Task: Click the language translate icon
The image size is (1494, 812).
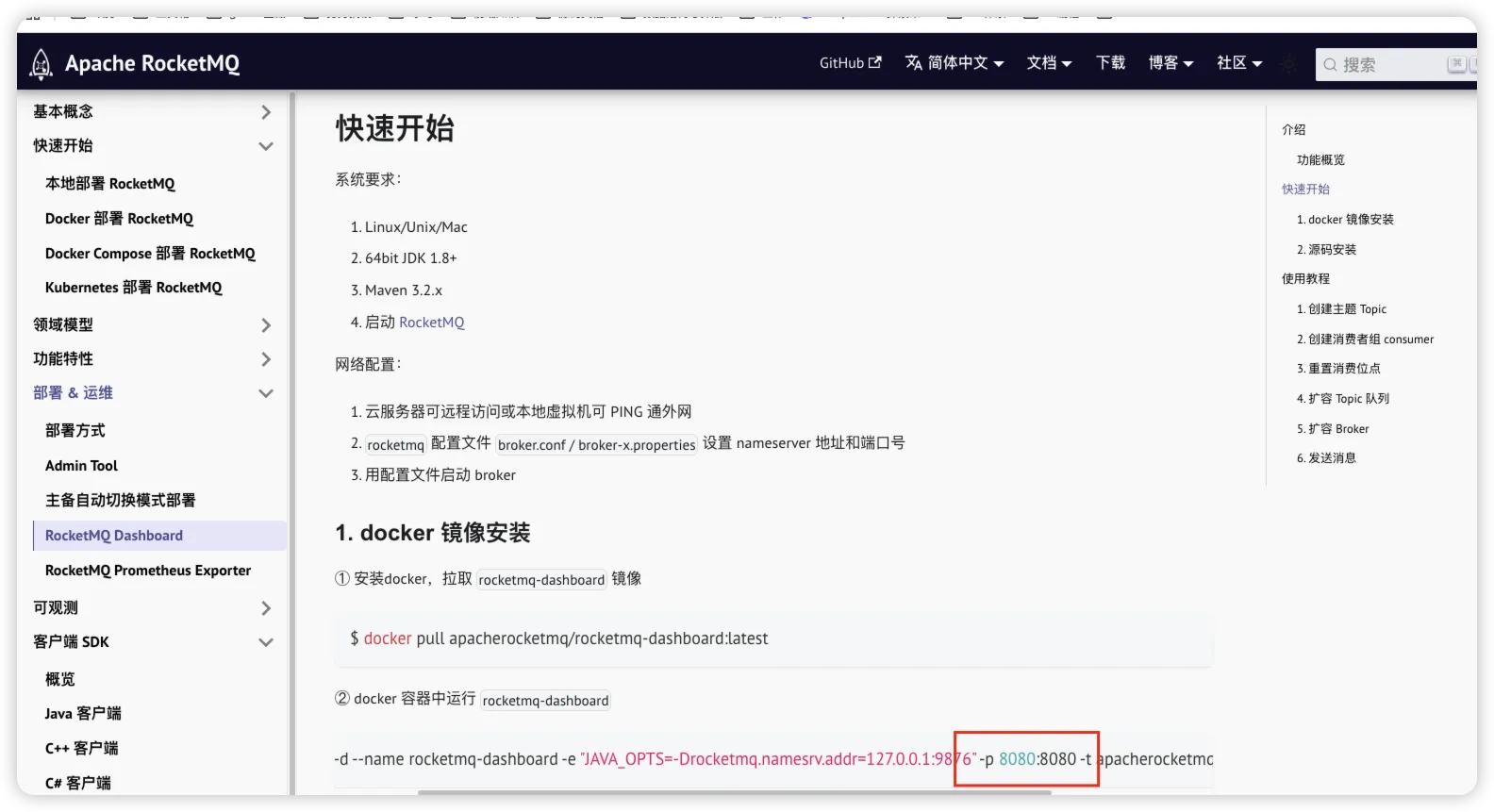Action: point(913,62)
